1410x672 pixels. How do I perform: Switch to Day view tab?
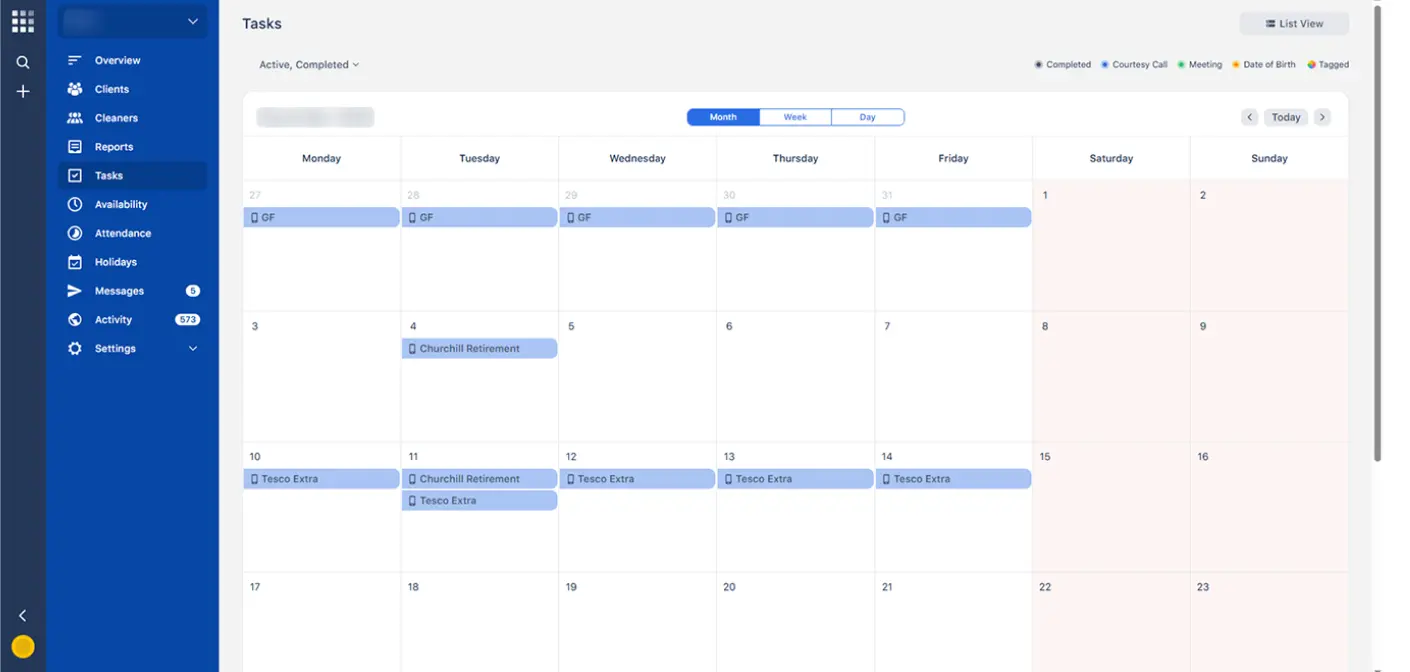[x=867, y=117]
